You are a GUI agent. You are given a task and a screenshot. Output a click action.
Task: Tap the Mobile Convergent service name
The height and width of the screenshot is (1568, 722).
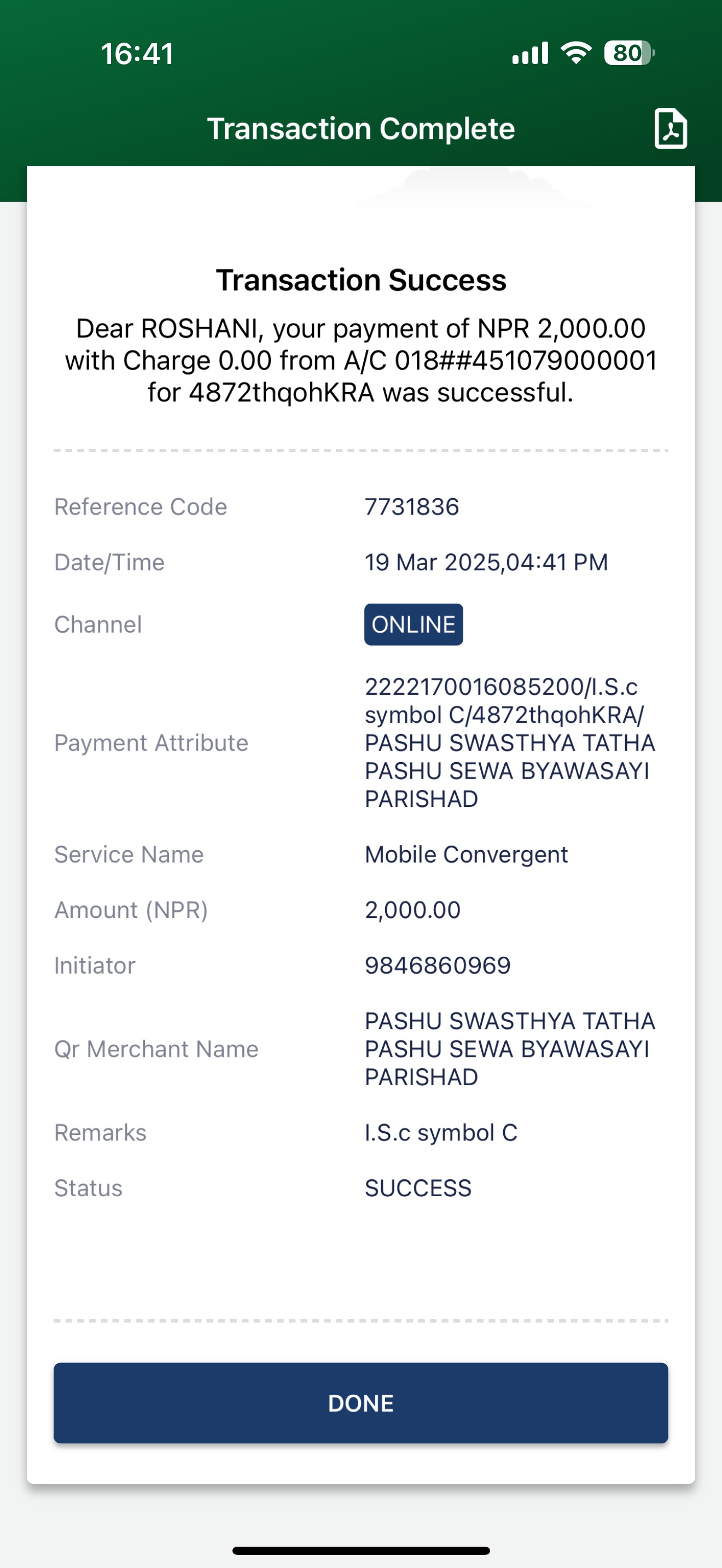467,855
